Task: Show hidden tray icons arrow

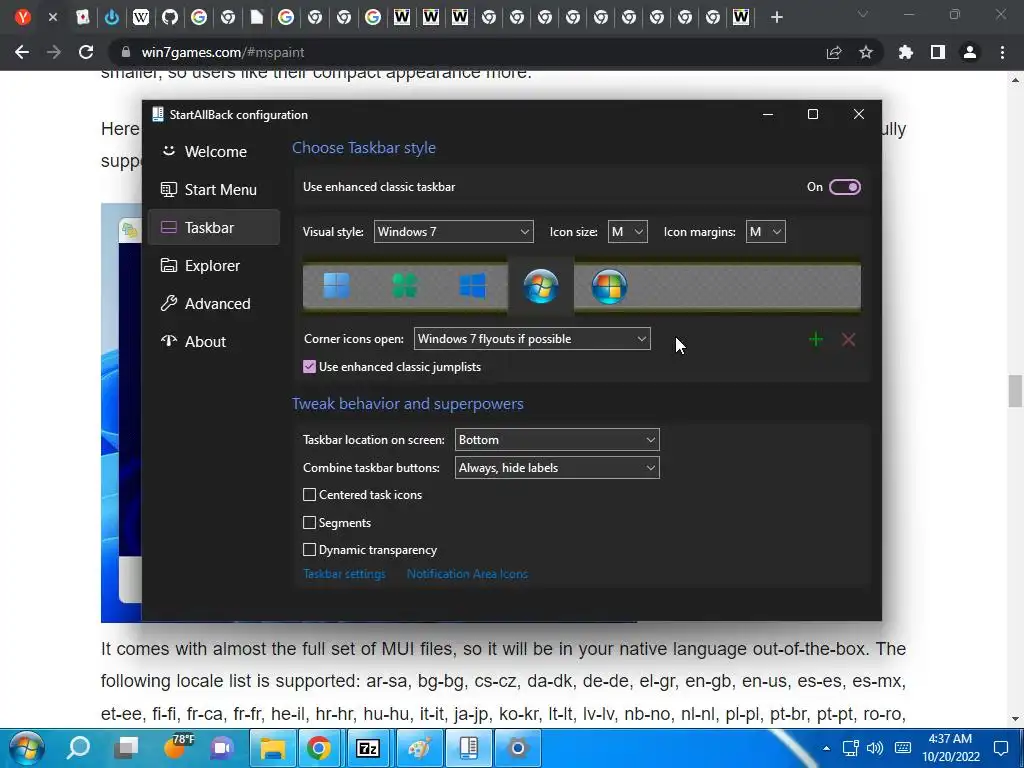Action: click(x=826, y=748)
